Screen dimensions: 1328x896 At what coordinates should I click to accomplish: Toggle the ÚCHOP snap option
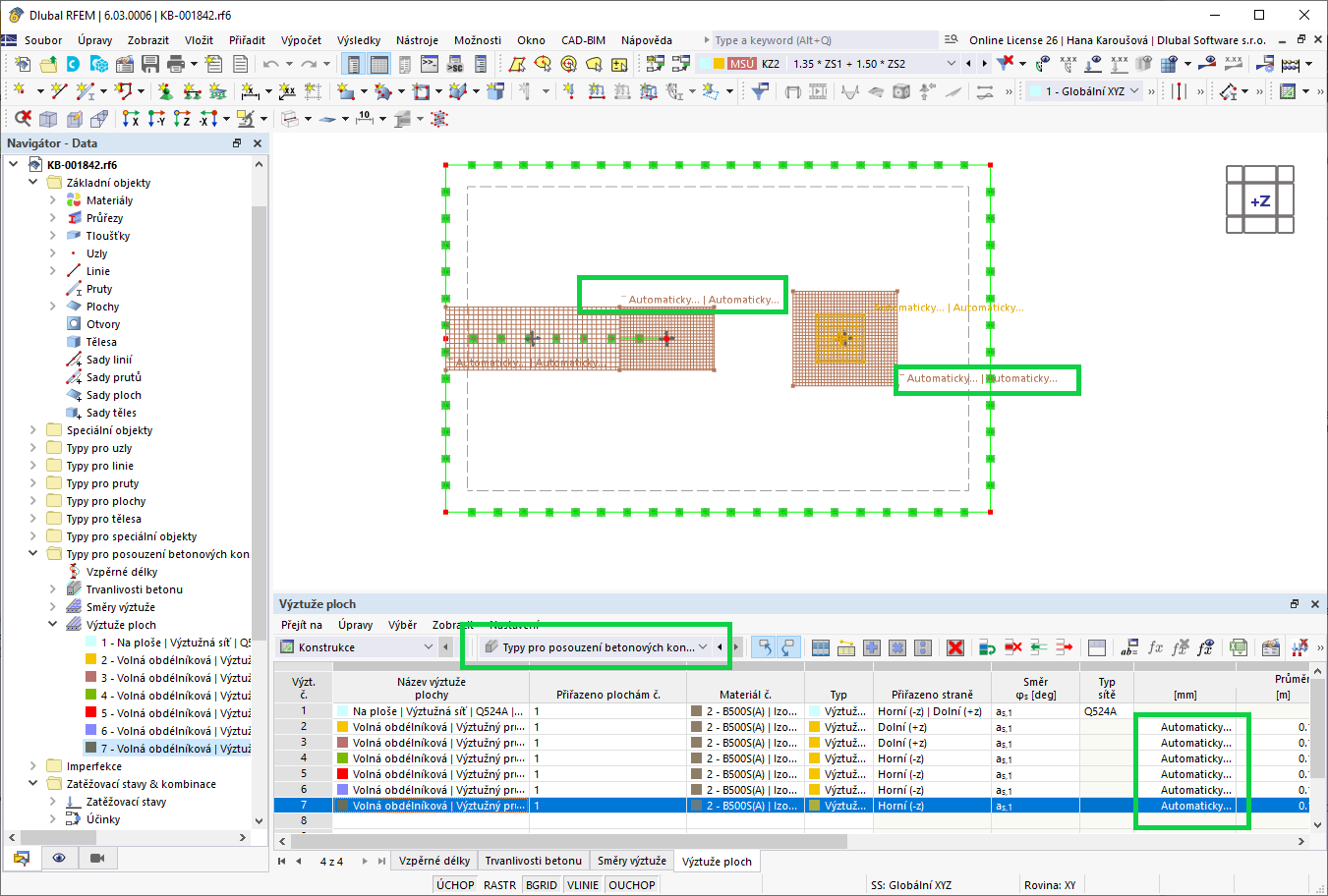coord(455,885)
